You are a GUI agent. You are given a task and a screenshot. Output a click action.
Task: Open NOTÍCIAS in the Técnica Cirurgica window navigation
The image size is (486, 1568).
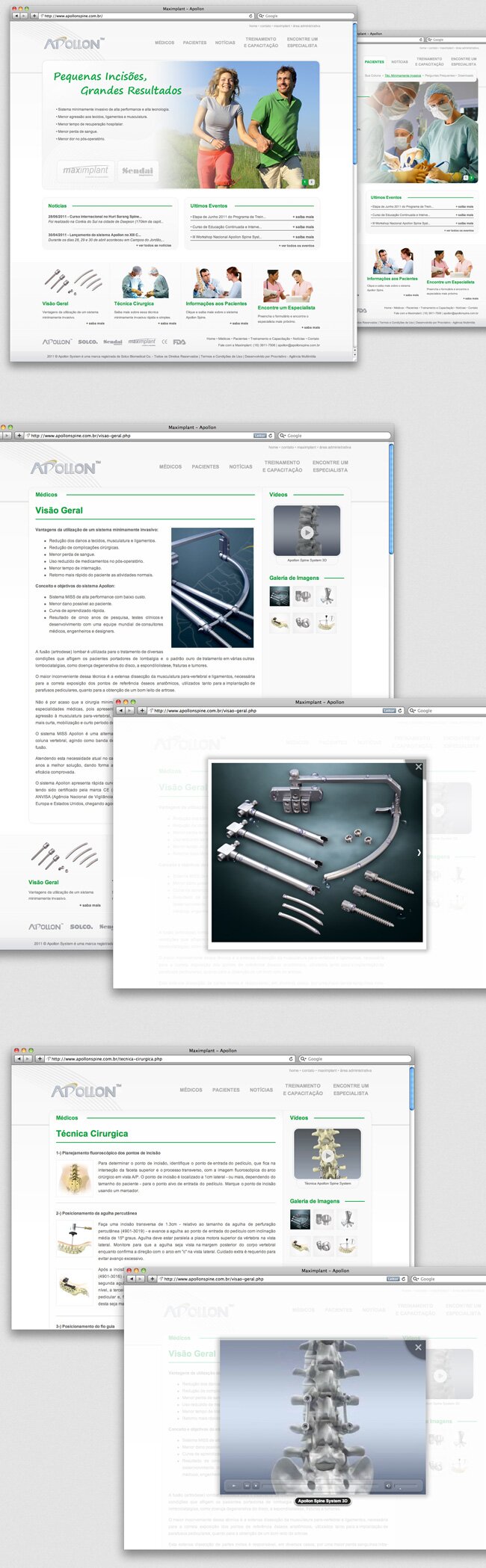tap(261, 1090)
